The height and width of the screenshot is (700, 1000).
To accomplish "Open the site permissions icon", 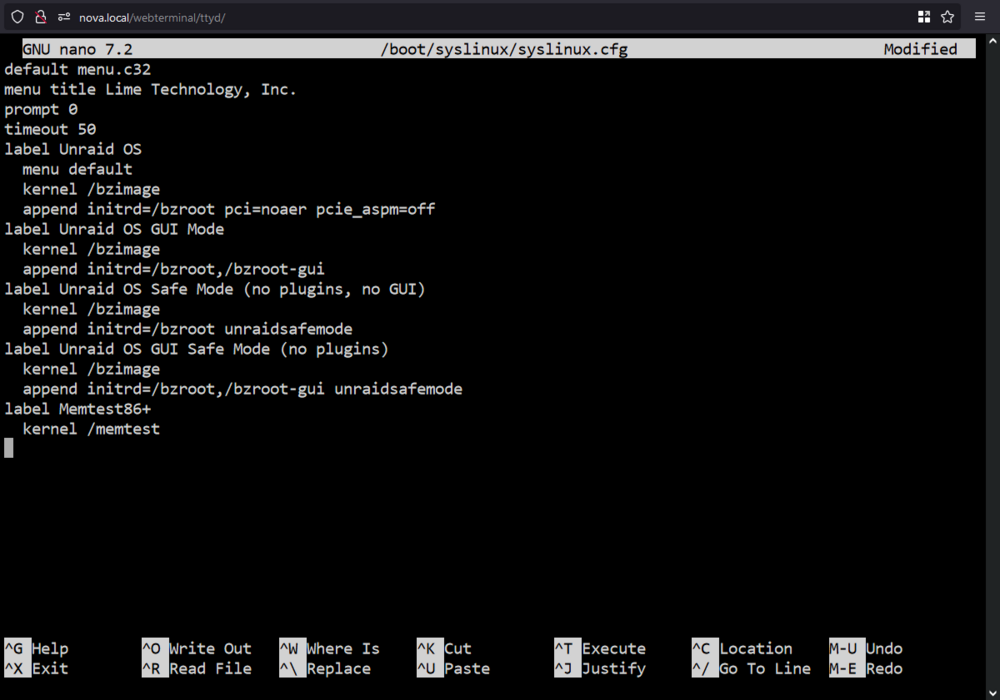I will [x=64, y=17].
